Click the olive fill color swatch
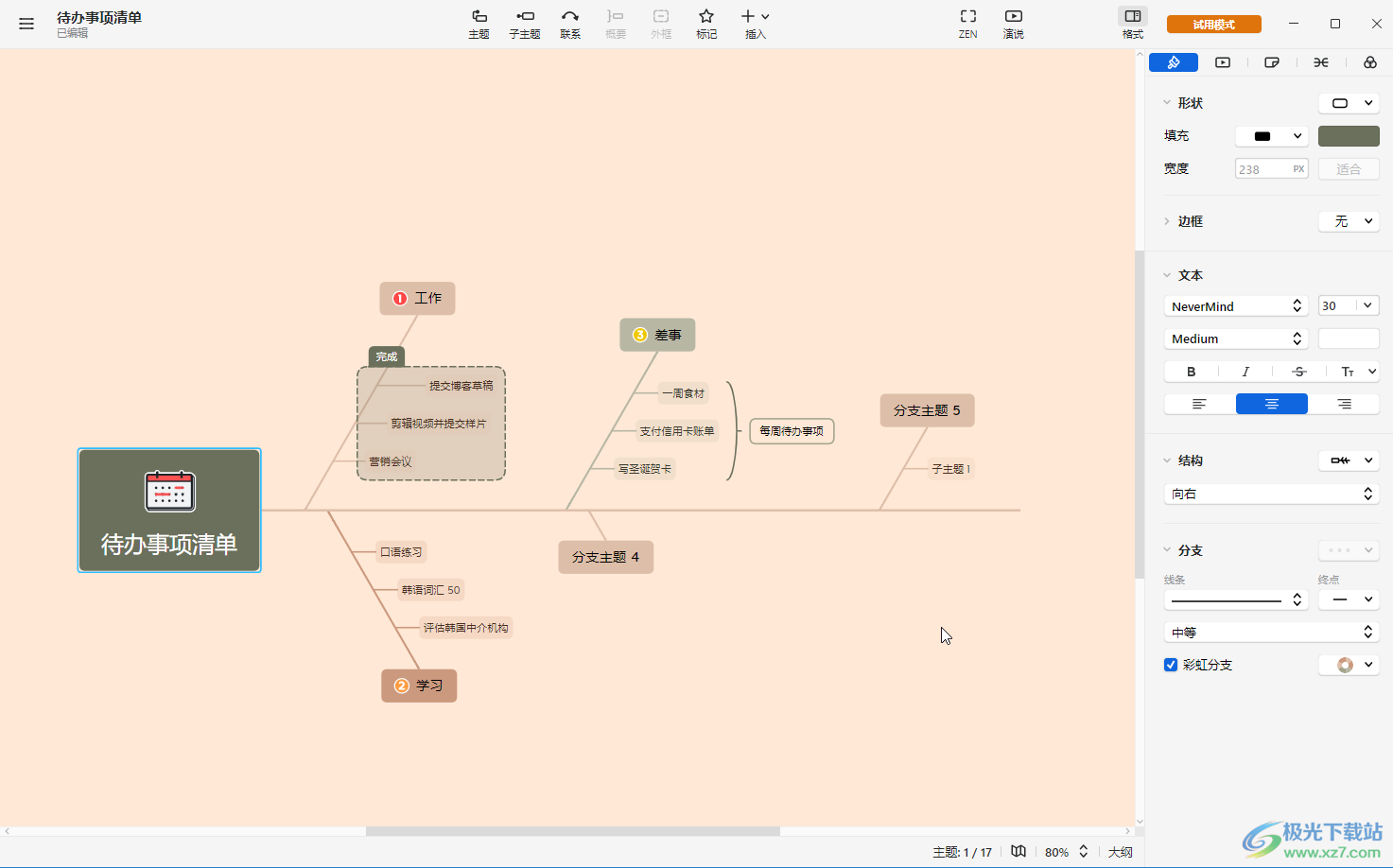 [x=1349, y=136]
